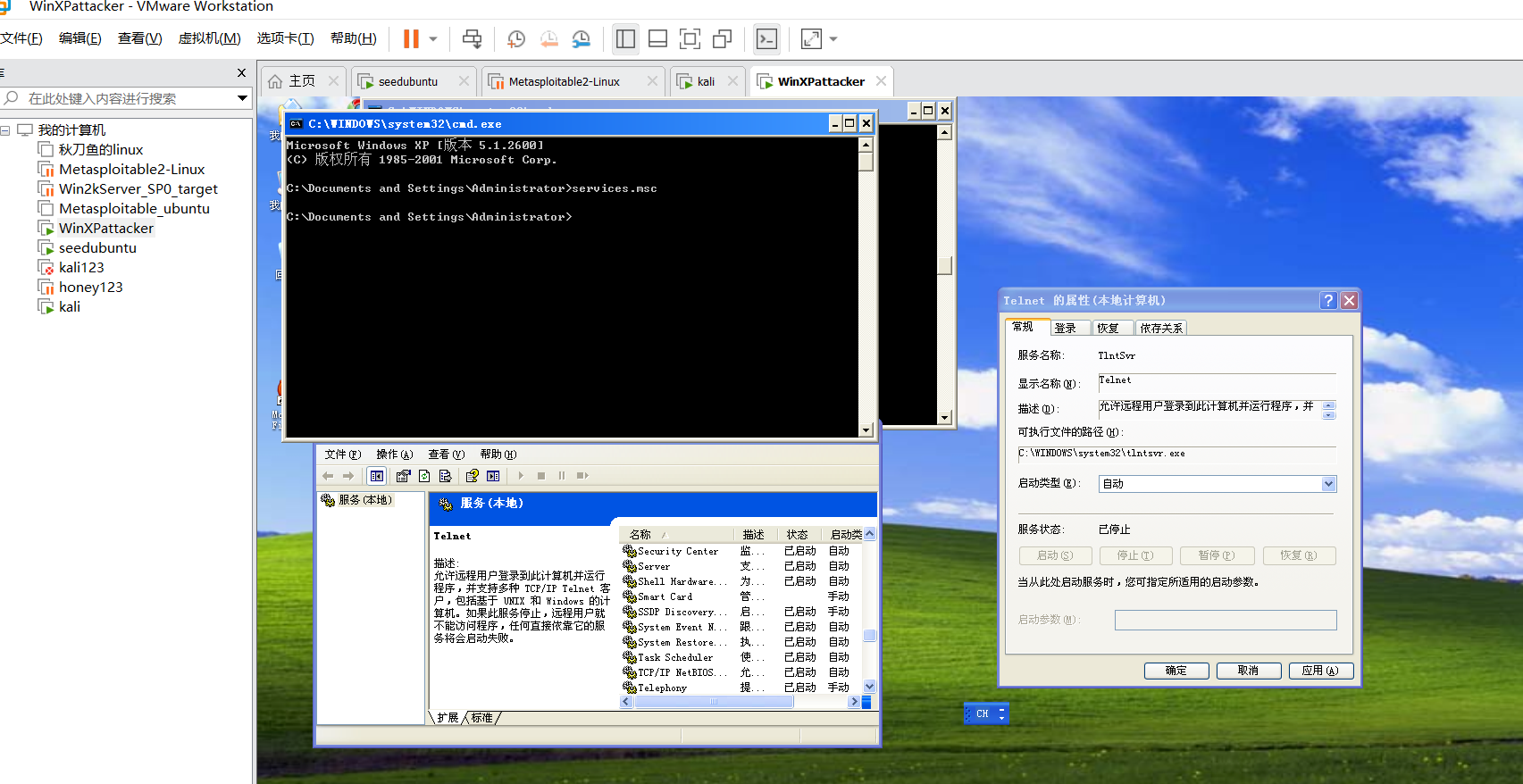Click the CH language bar indicator
1523x784 pixels.
pyautogui.click(x=983, y=713)
